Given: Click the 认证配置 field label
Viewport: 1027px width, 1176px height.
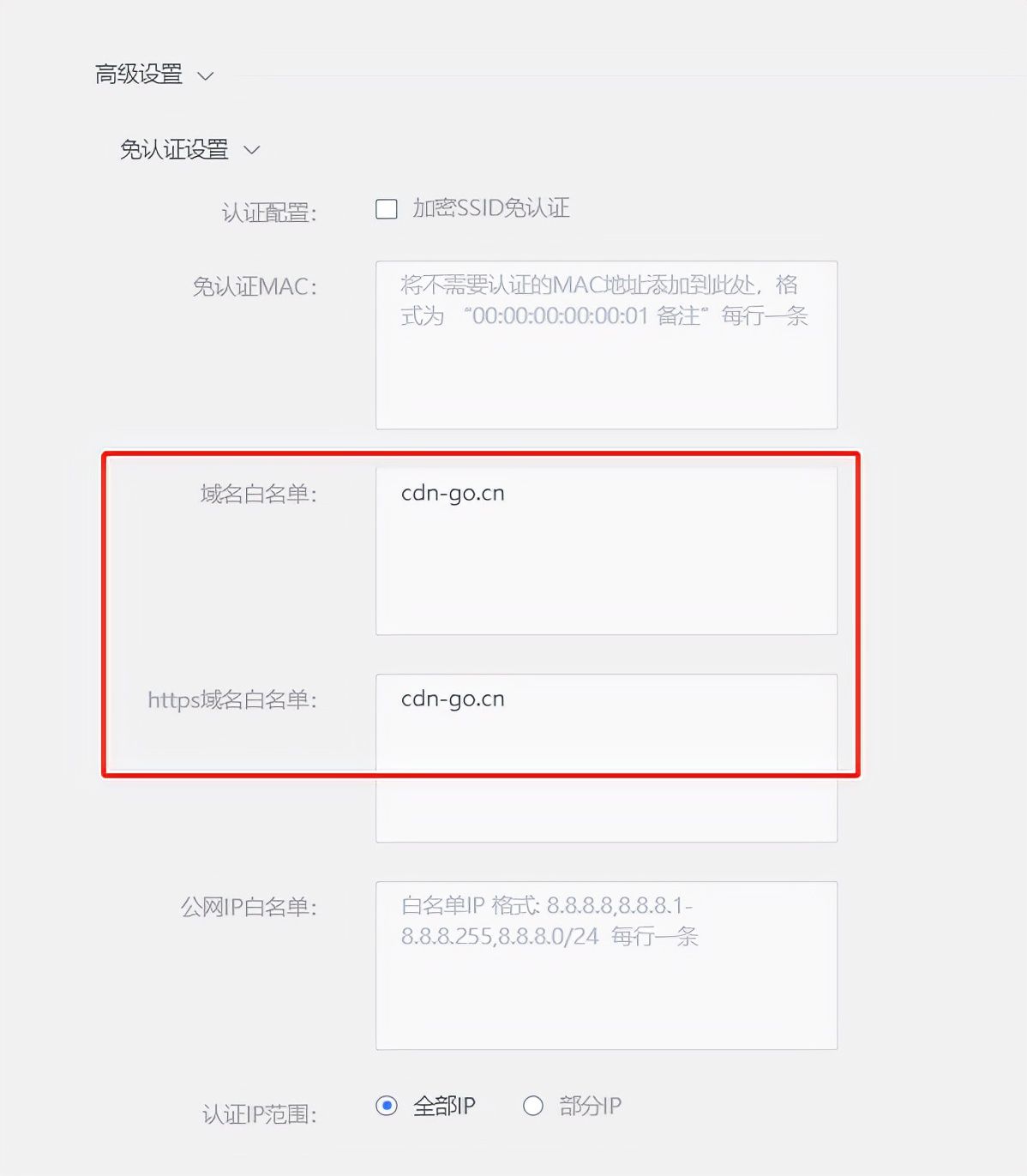Looking at the screenshot, I should coord(269,213).
